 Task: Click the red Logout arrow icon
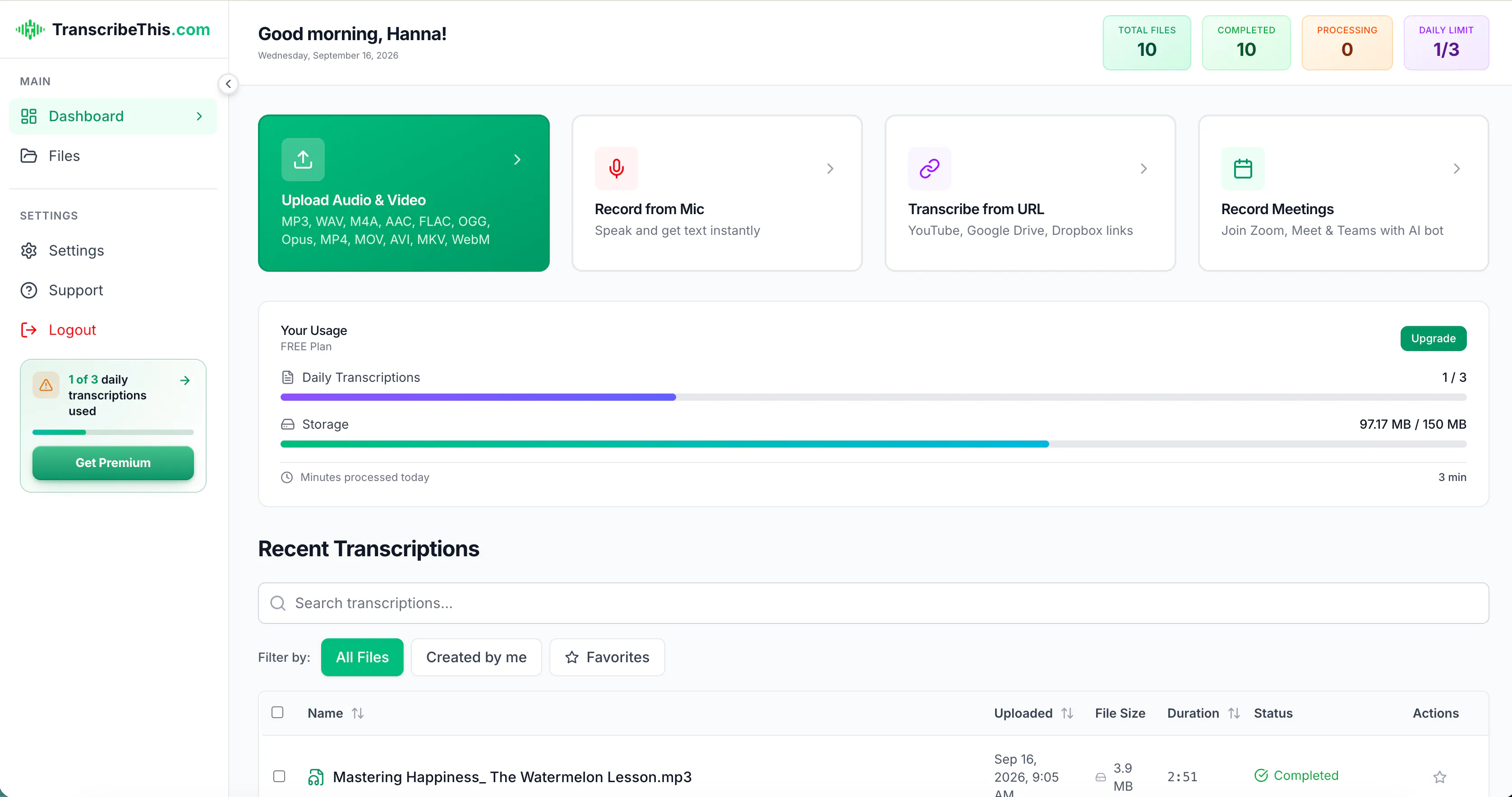29,330
